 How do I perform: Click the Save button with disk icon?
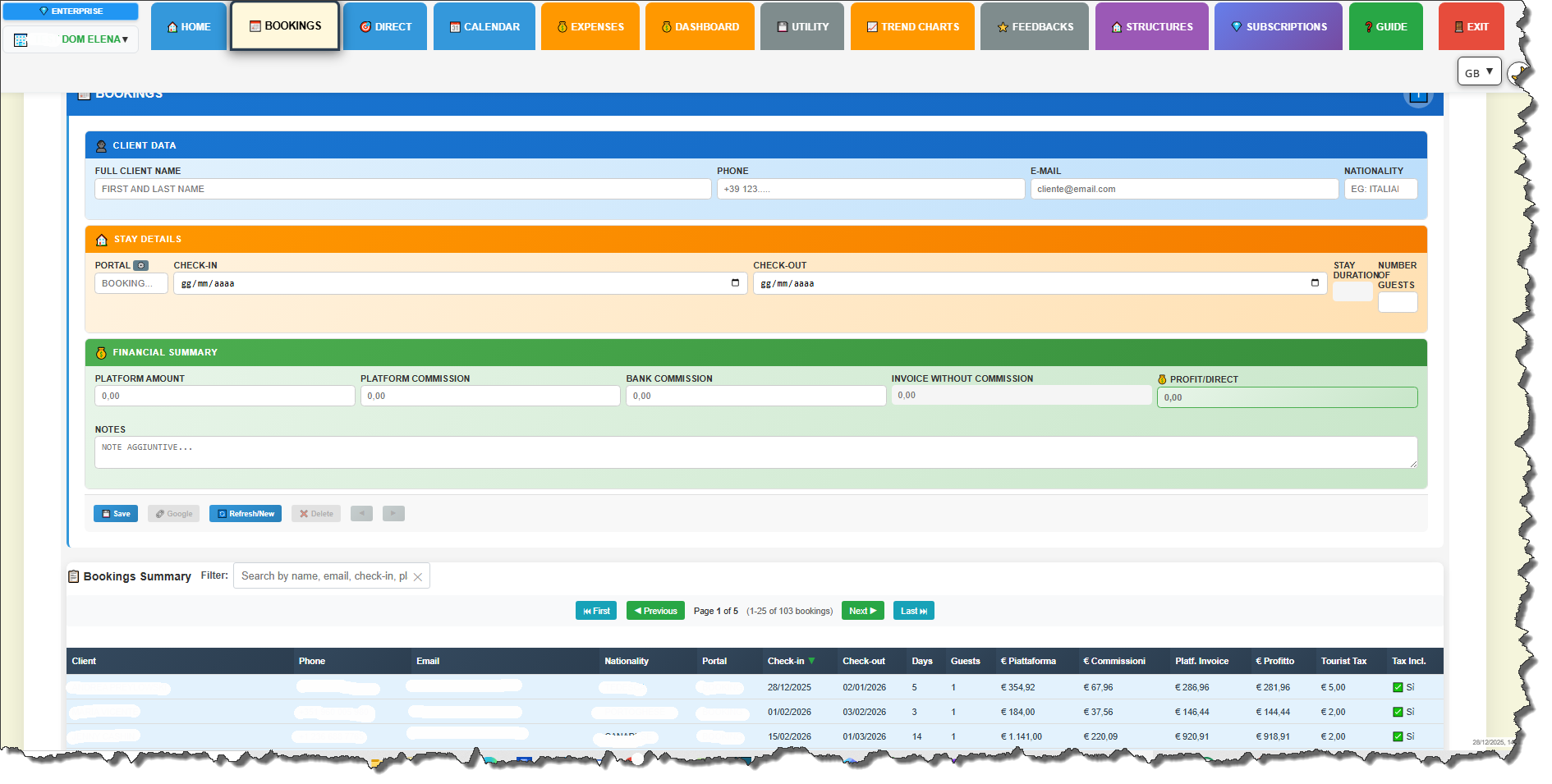coord(116,514)
